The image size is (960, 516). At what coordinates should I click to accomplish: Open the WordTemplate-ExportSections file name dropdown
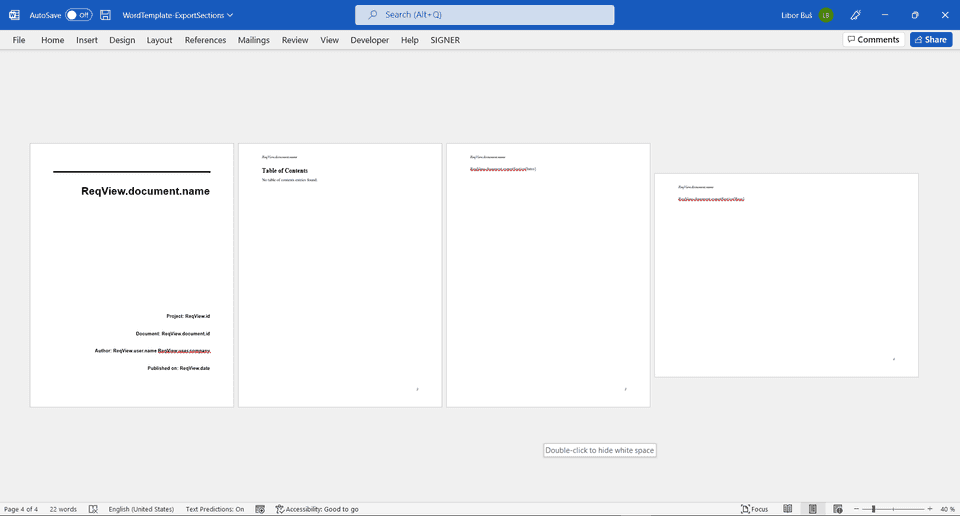178,15
